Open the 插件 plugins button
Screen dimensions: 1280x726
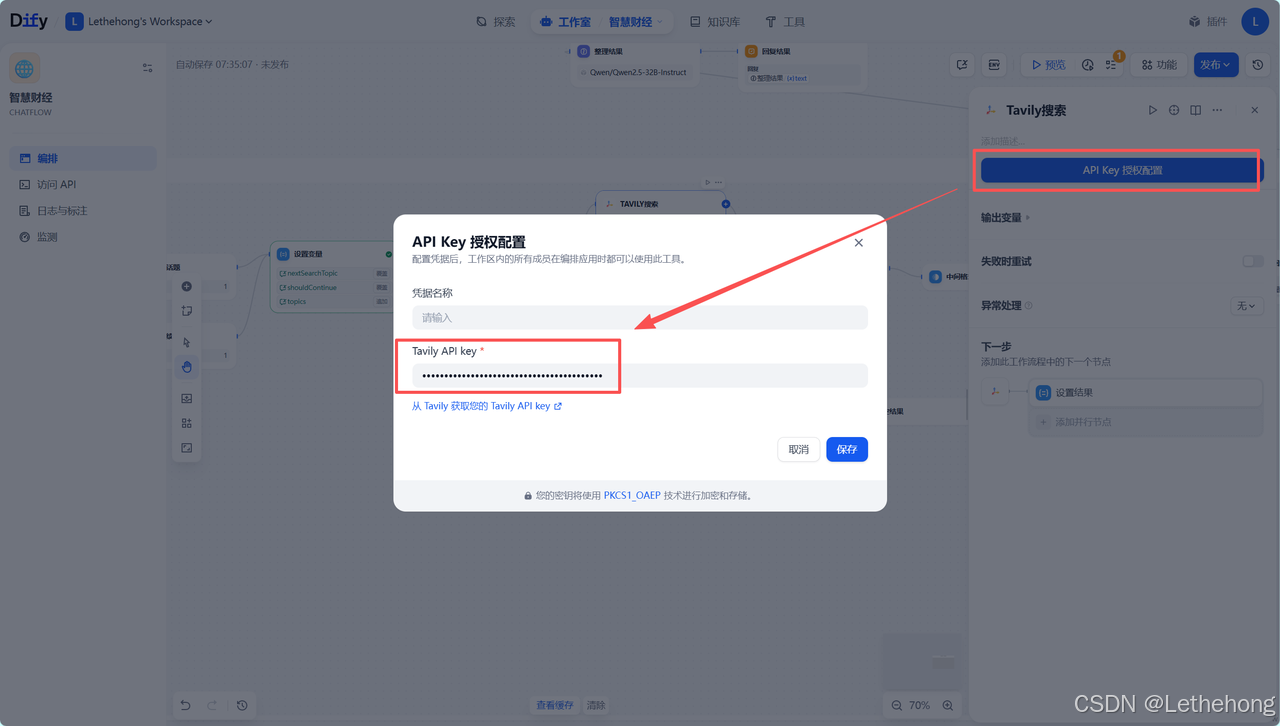[1207, 22]
